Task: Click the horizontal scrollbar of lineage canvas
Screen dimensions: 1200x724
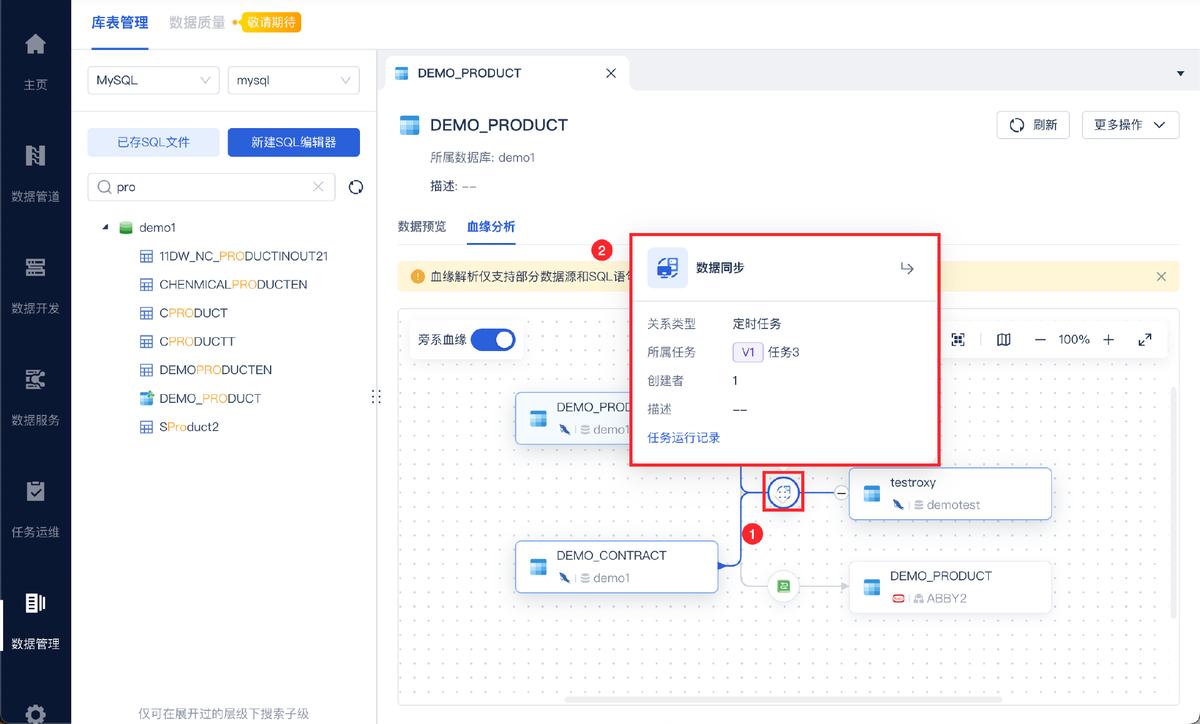Action: (x=783, y=699)
